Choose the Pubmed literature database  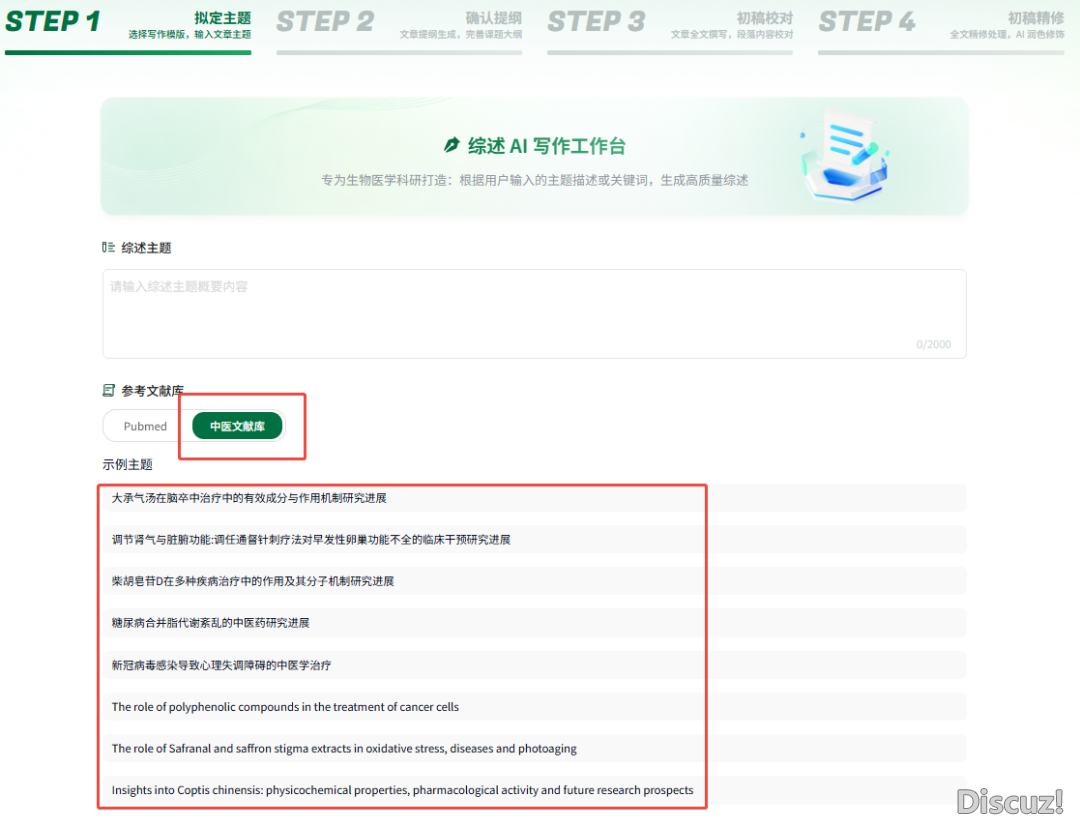point(145,426)
